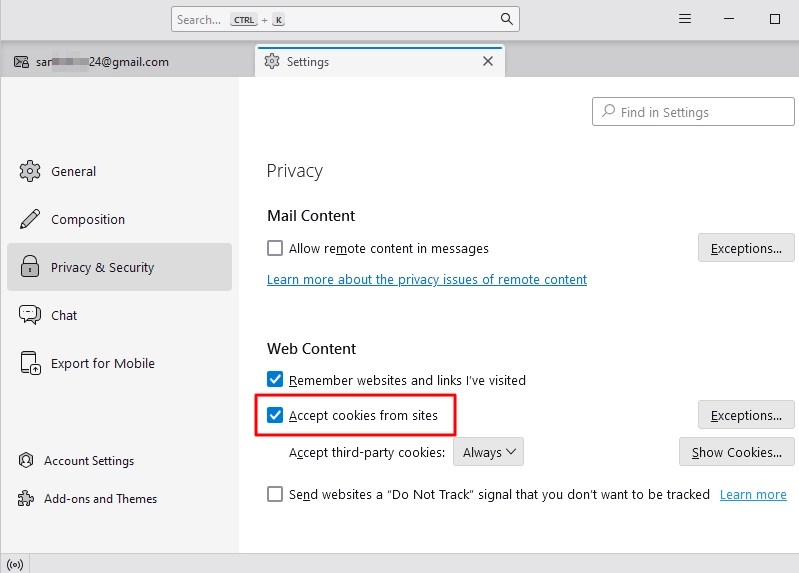Image resolution: width=799 pixels, height=573 pixels.
Task: Click the Find in Settings magnifier icon
Action: click(608, 111)
